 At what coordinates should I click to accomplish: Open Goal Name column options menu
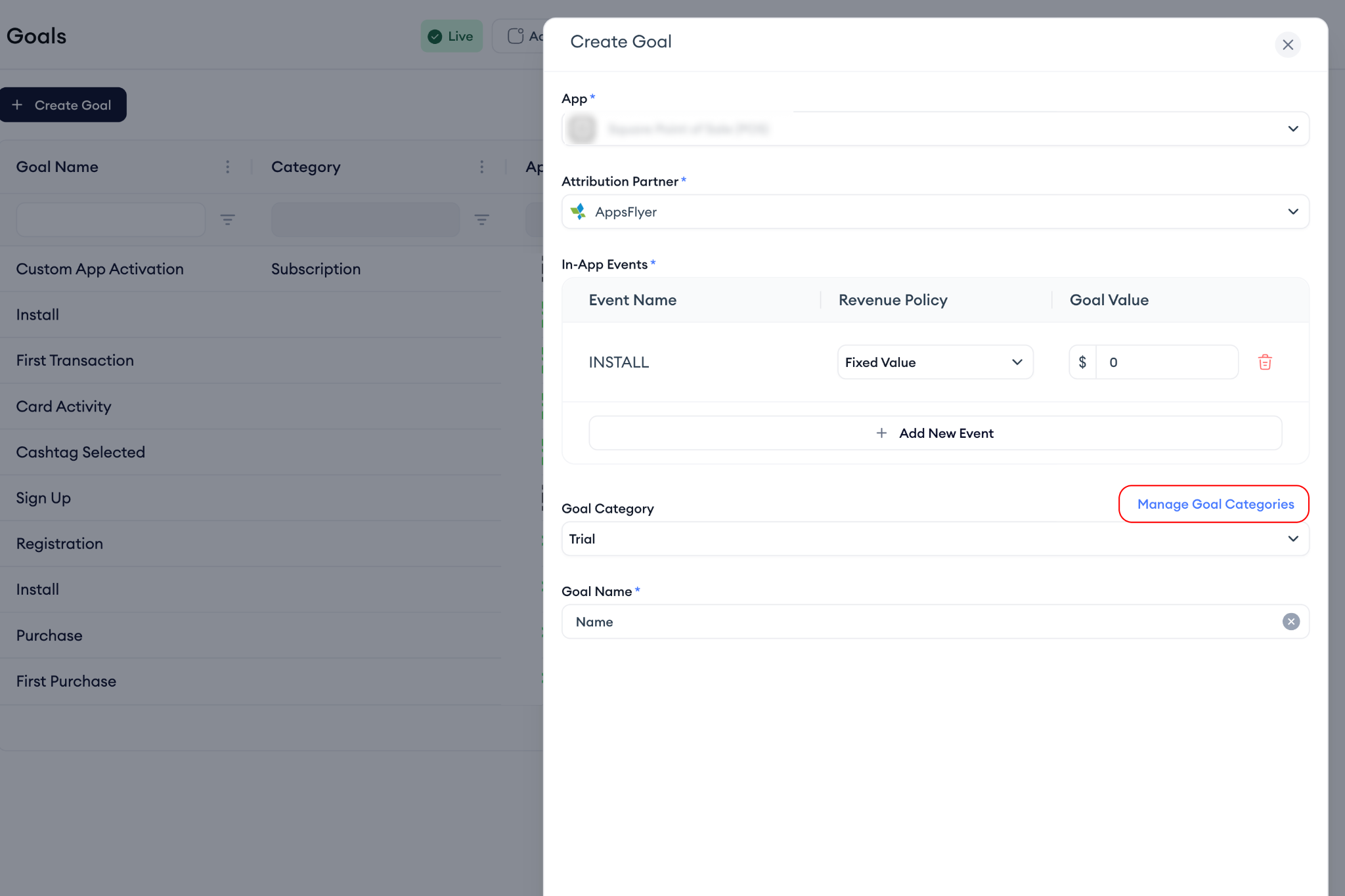(x=227, y=167)
